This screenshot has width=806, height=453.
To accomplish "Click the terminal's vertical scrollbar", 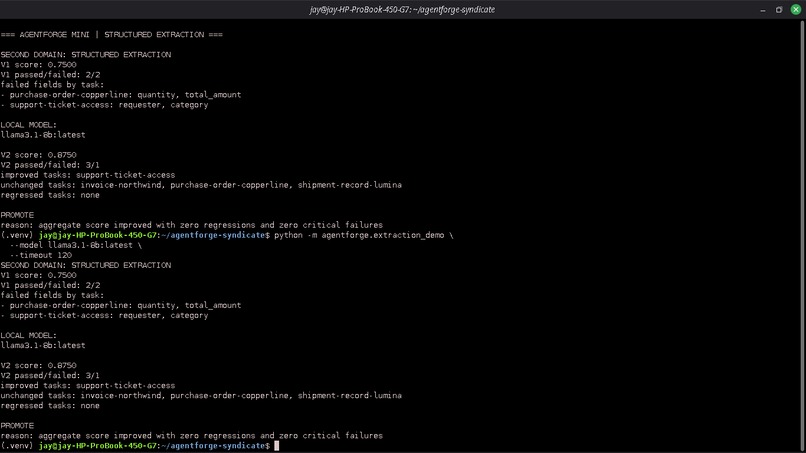I will tap(803, 235).
